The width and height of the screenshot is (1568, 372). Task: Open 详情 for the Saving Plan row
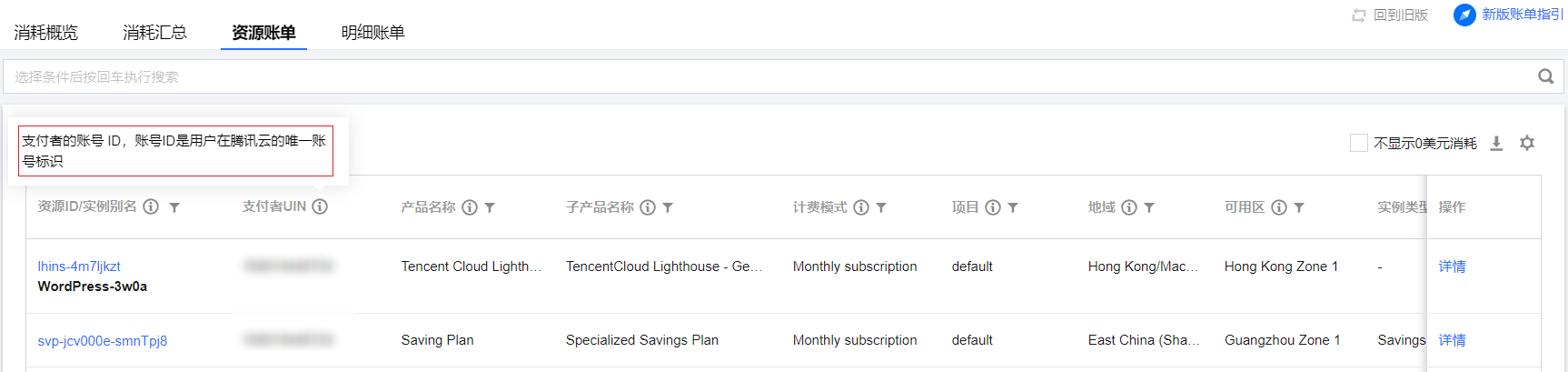(x=1452, y=340)
